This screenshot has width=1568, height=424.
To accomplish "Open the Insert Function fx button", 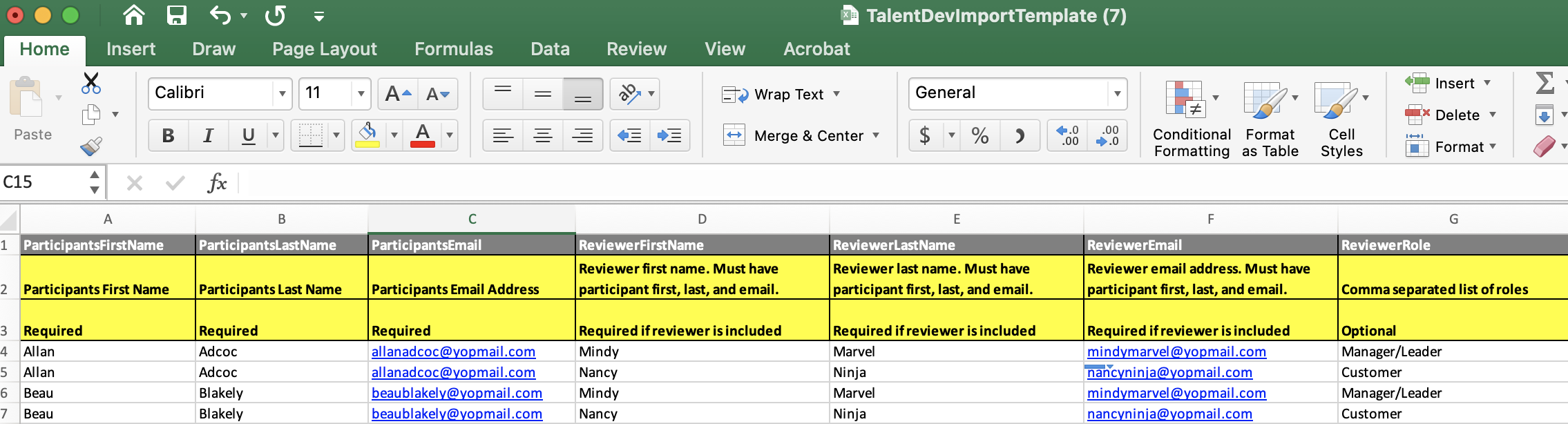I will 217,182.
